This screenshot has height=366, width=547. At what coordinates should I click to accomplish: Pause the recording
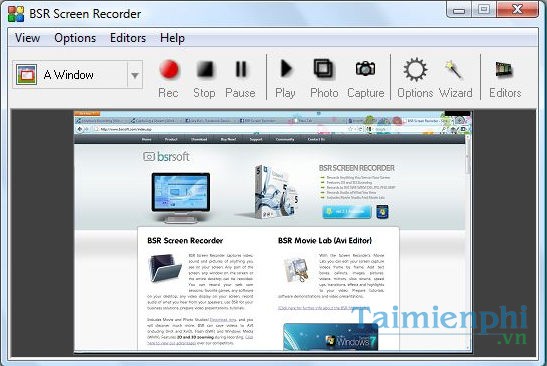pos(240,79)
